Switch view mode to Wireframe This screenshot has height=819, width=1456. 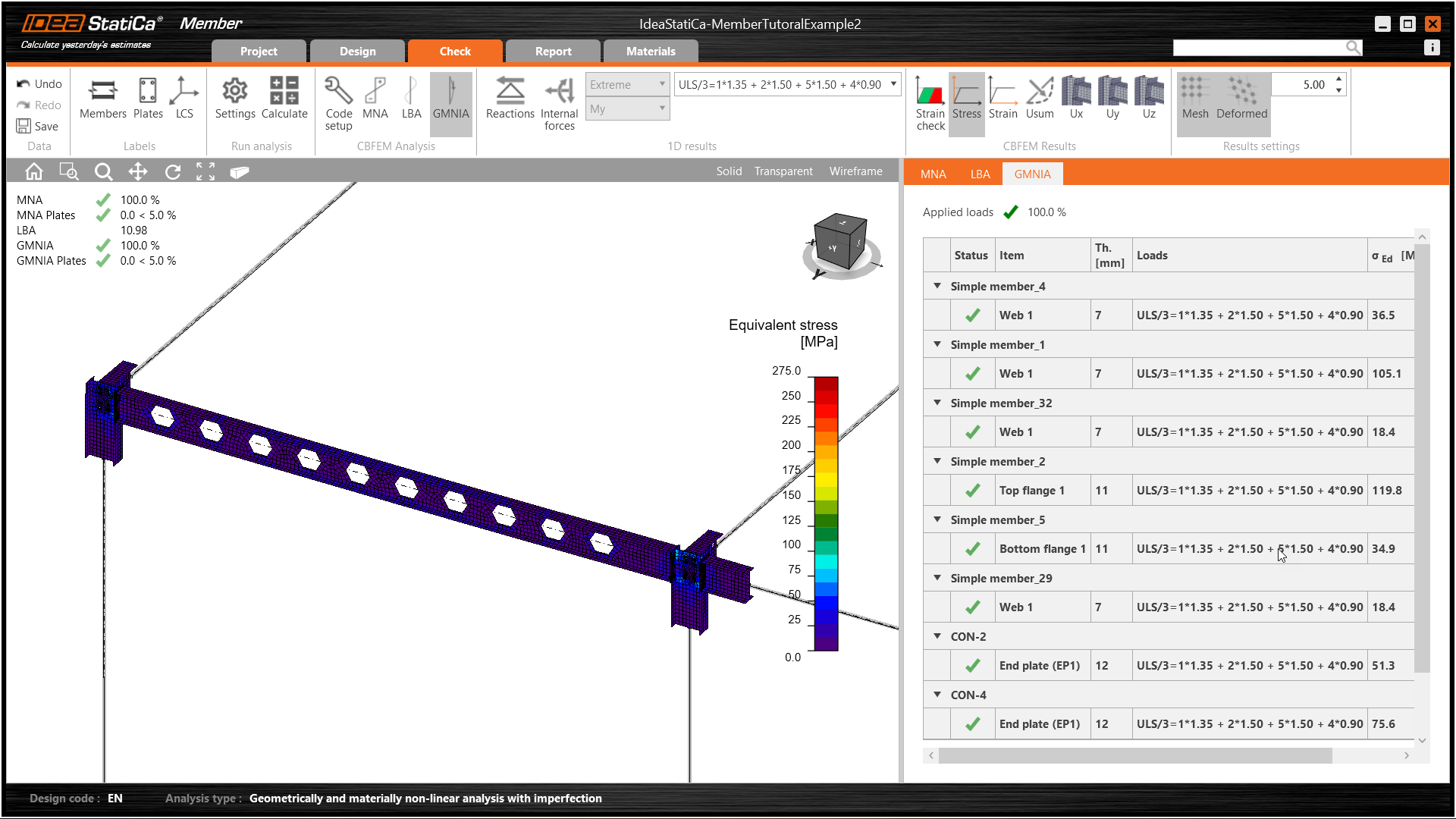855,171
